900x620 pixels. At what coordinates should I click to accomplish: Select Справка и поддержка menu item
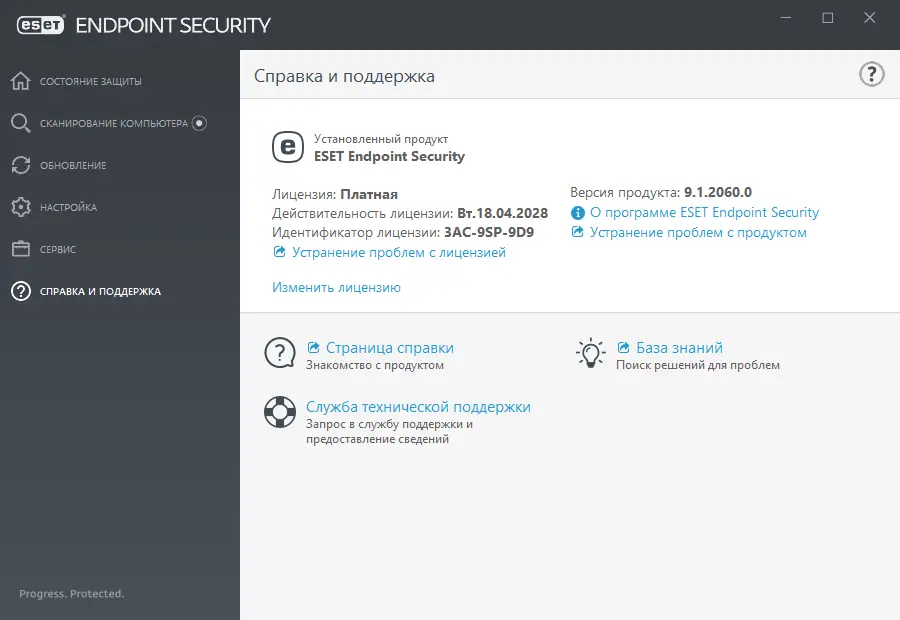(100, 292)
